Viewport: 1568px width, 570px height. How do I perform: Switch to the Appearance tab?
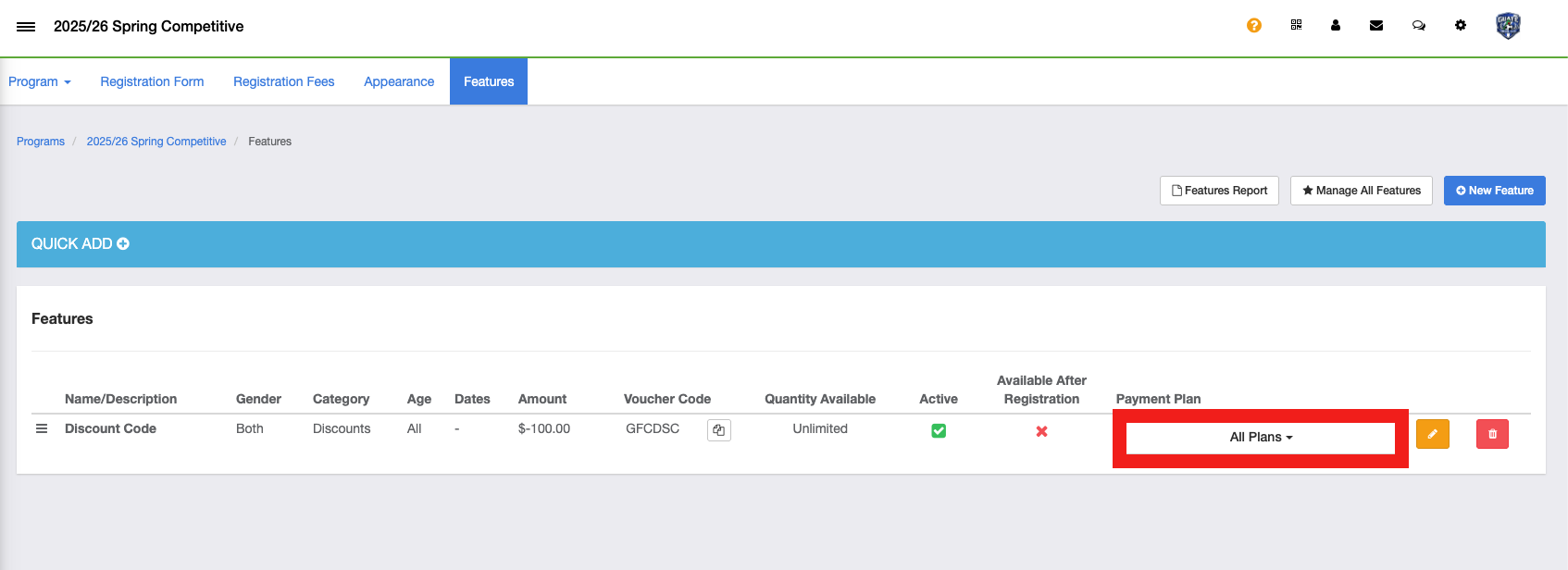(399, 81)
